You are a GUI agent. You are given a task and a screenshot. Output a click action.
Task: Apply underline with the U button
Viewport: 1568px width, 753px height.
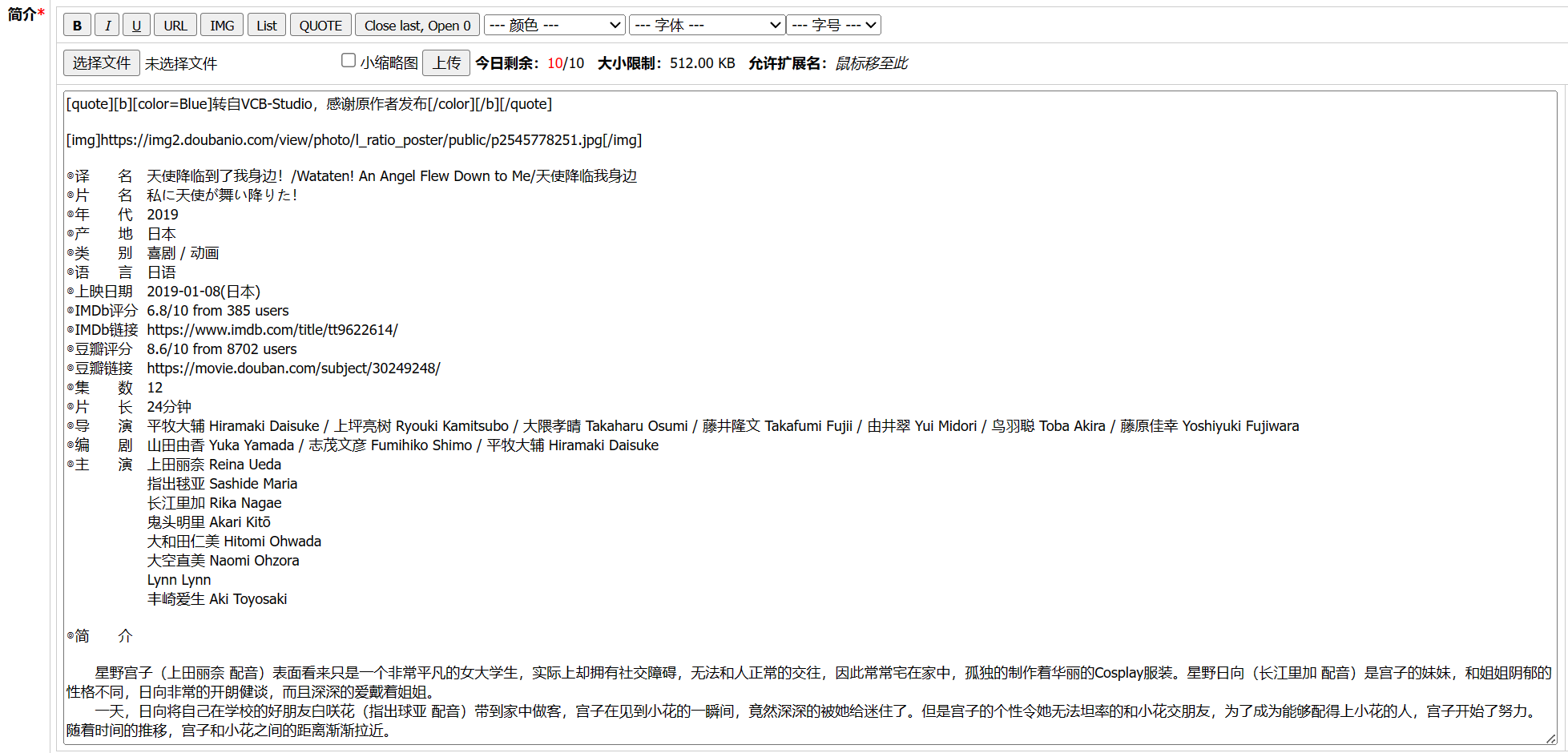136,25
